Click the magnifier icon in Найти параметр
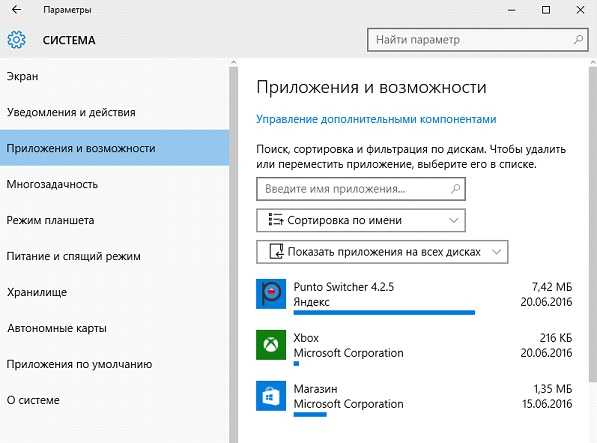Image resolution: width=597 pixels, height=443 pixels. [578, 39]
